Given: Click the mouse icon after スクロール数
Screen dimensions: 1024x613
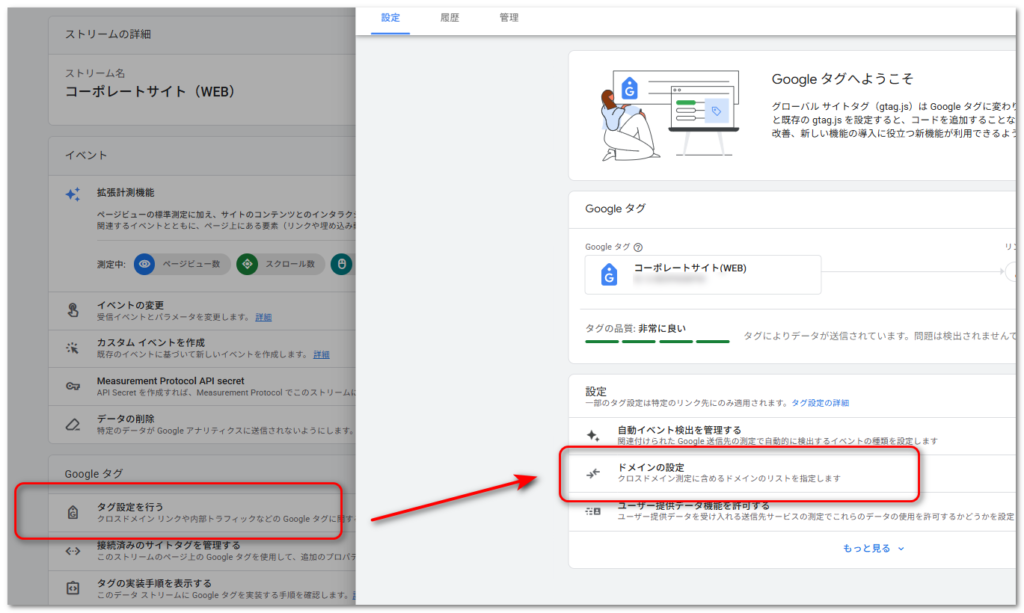Looking at the screenshot, I should [x=341, y=264].
